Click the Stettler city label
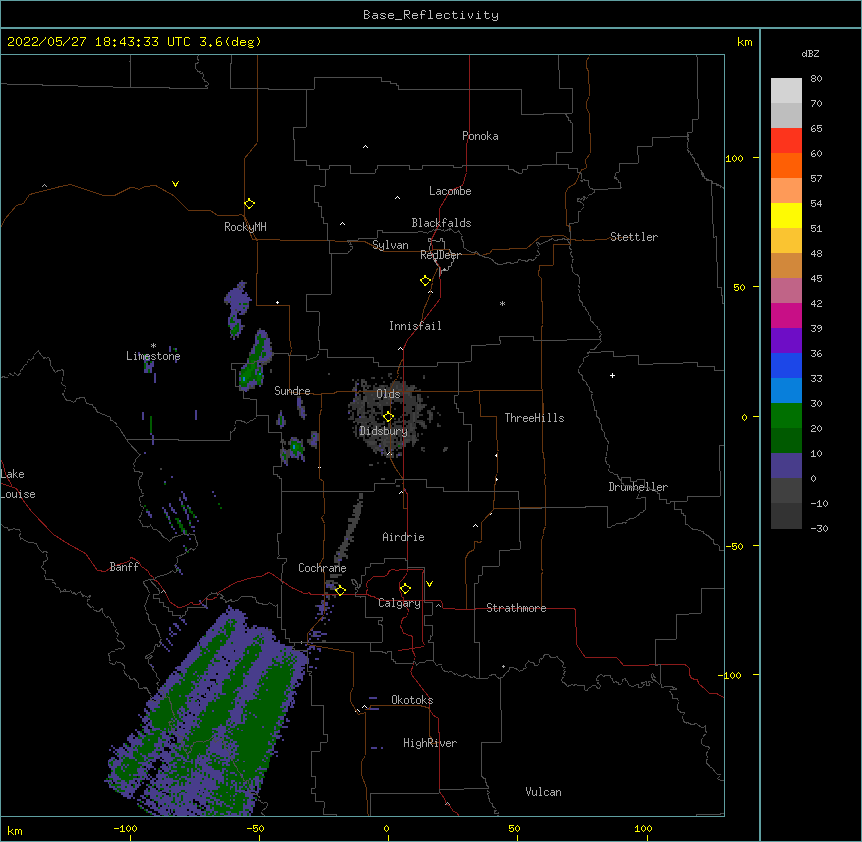The height and width of the screenshot is (842, 862). [634, 237]
